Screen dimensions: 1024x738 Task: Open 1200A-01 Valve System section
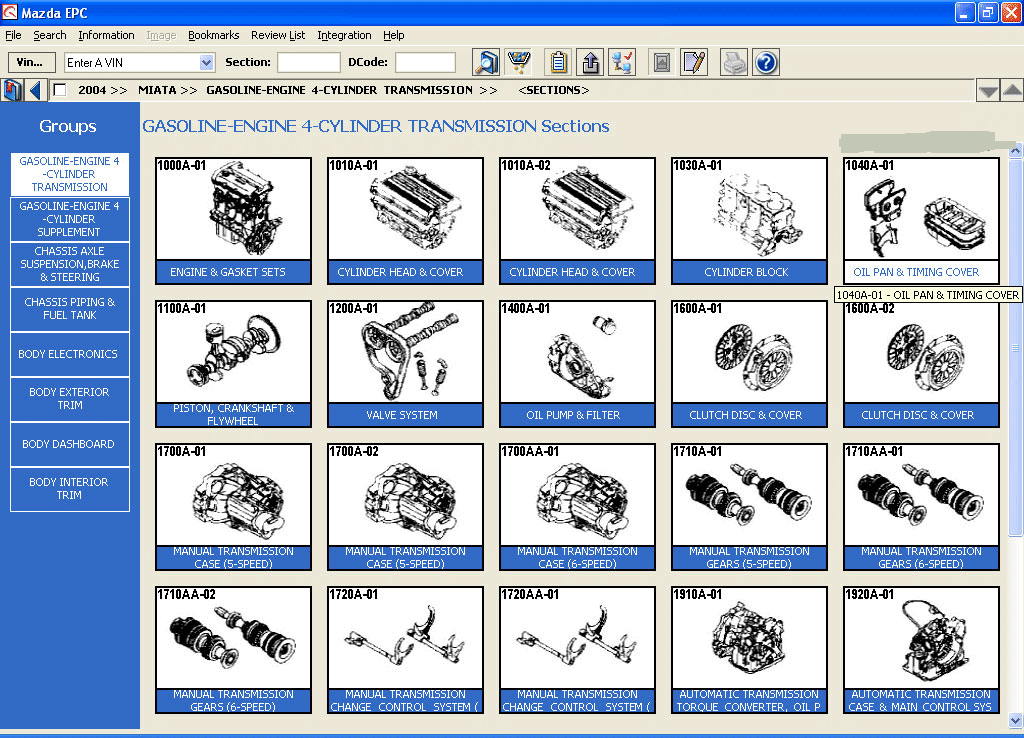pos(405,364)
